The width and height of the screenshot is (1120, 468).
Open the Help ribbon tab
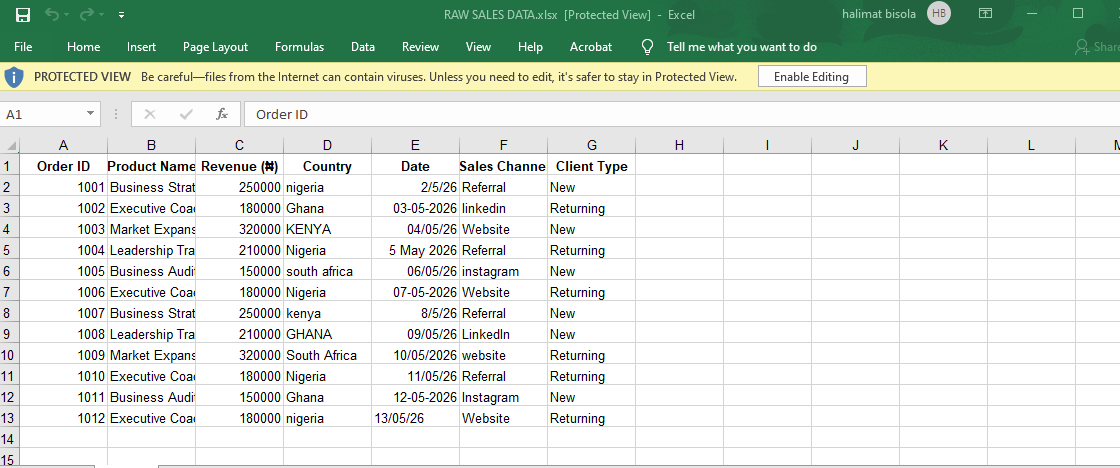coord(530,47)
